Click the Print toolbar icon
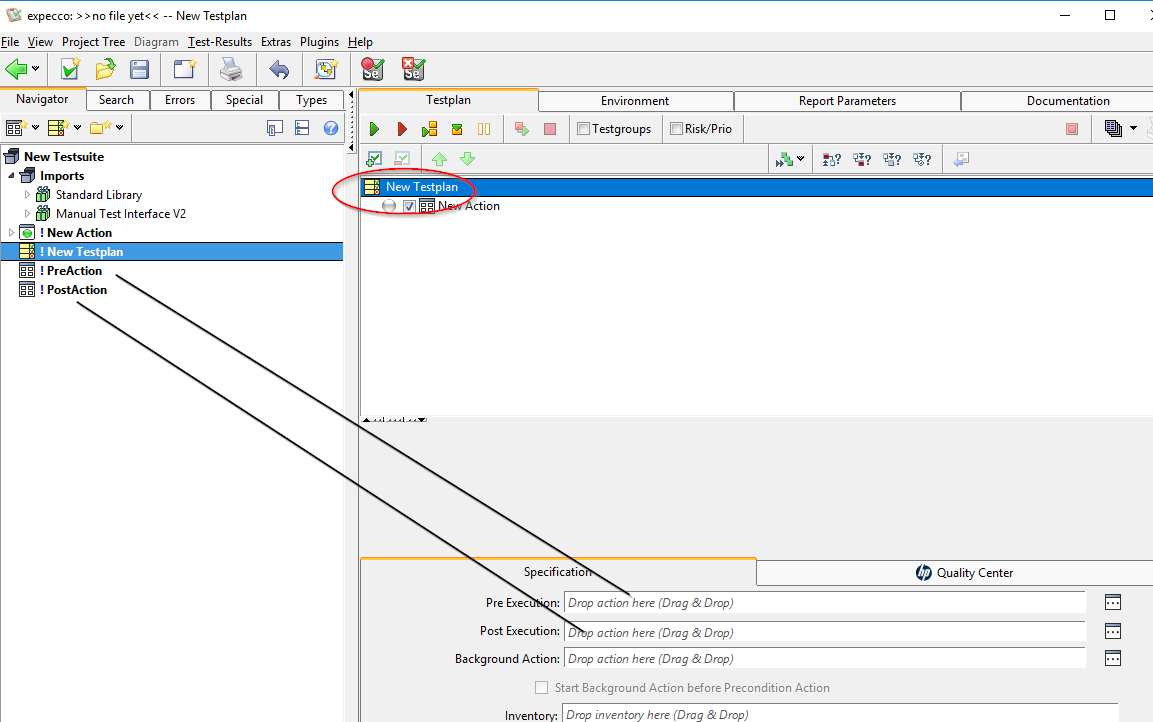Screen dimensions: 1153x722 pos(231,69)
